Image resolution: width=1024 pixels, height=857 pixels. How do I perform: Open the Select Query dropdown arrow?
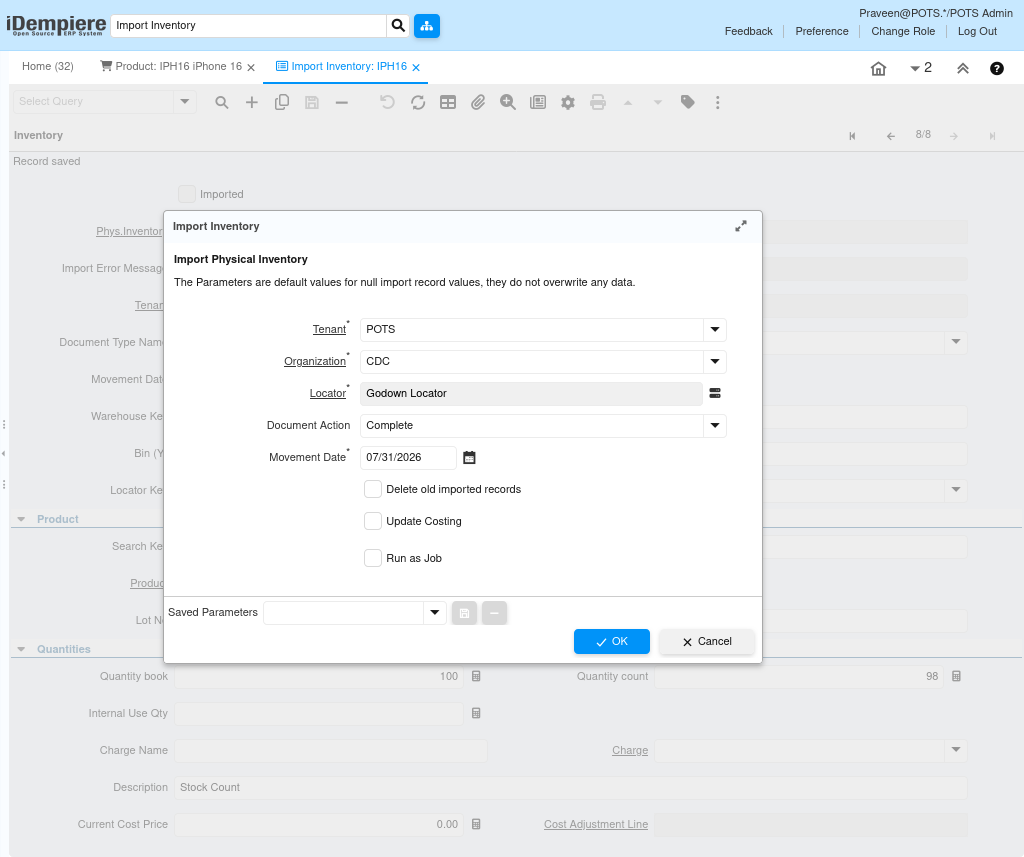(x=185, y=102)
